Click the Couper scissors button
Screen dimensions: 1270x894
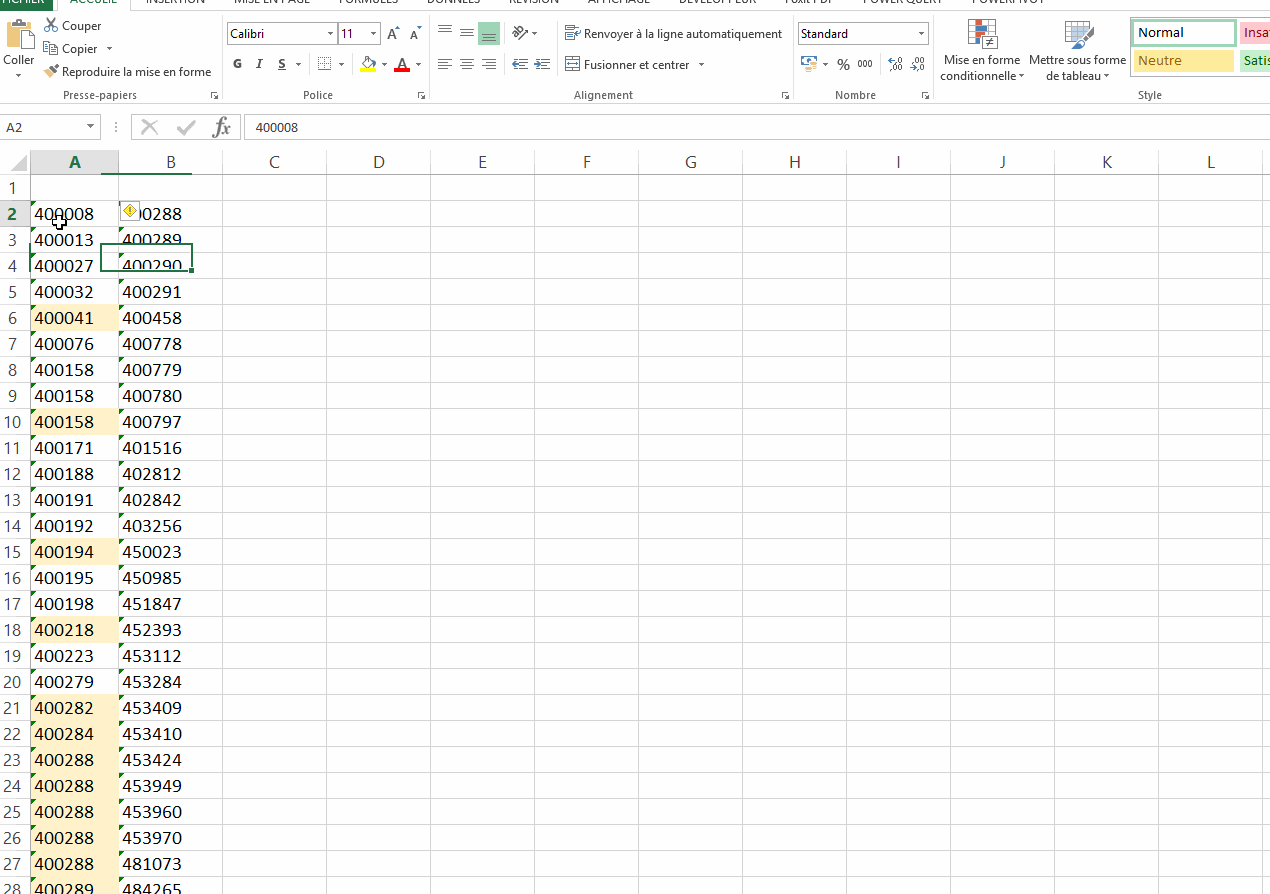(72, 26)
